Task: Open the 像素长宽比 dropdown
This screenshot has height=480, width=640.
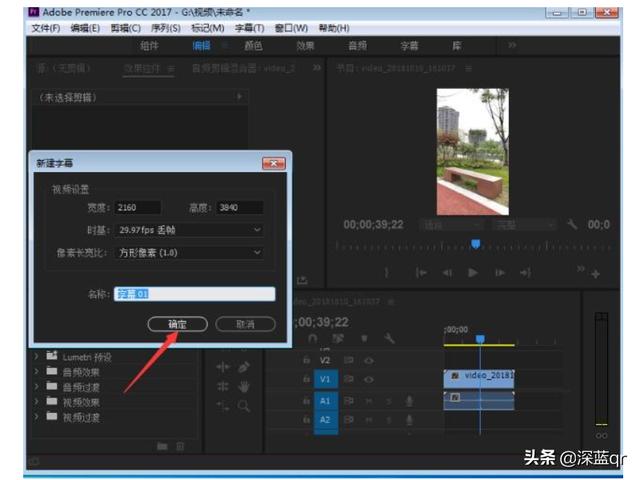Action: click(x=189, y=254)
